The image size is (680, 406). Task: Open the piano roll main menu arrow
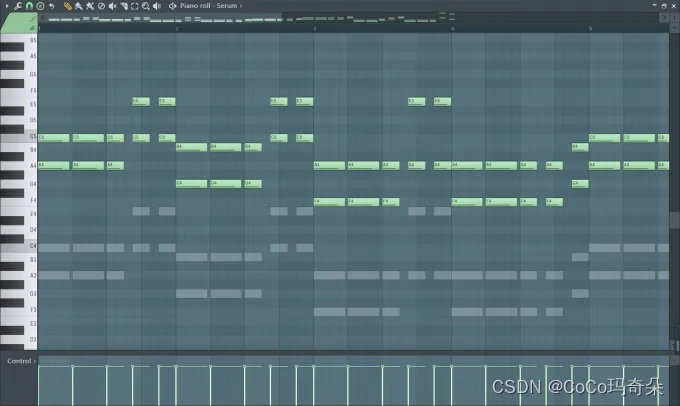pos(7,6)
